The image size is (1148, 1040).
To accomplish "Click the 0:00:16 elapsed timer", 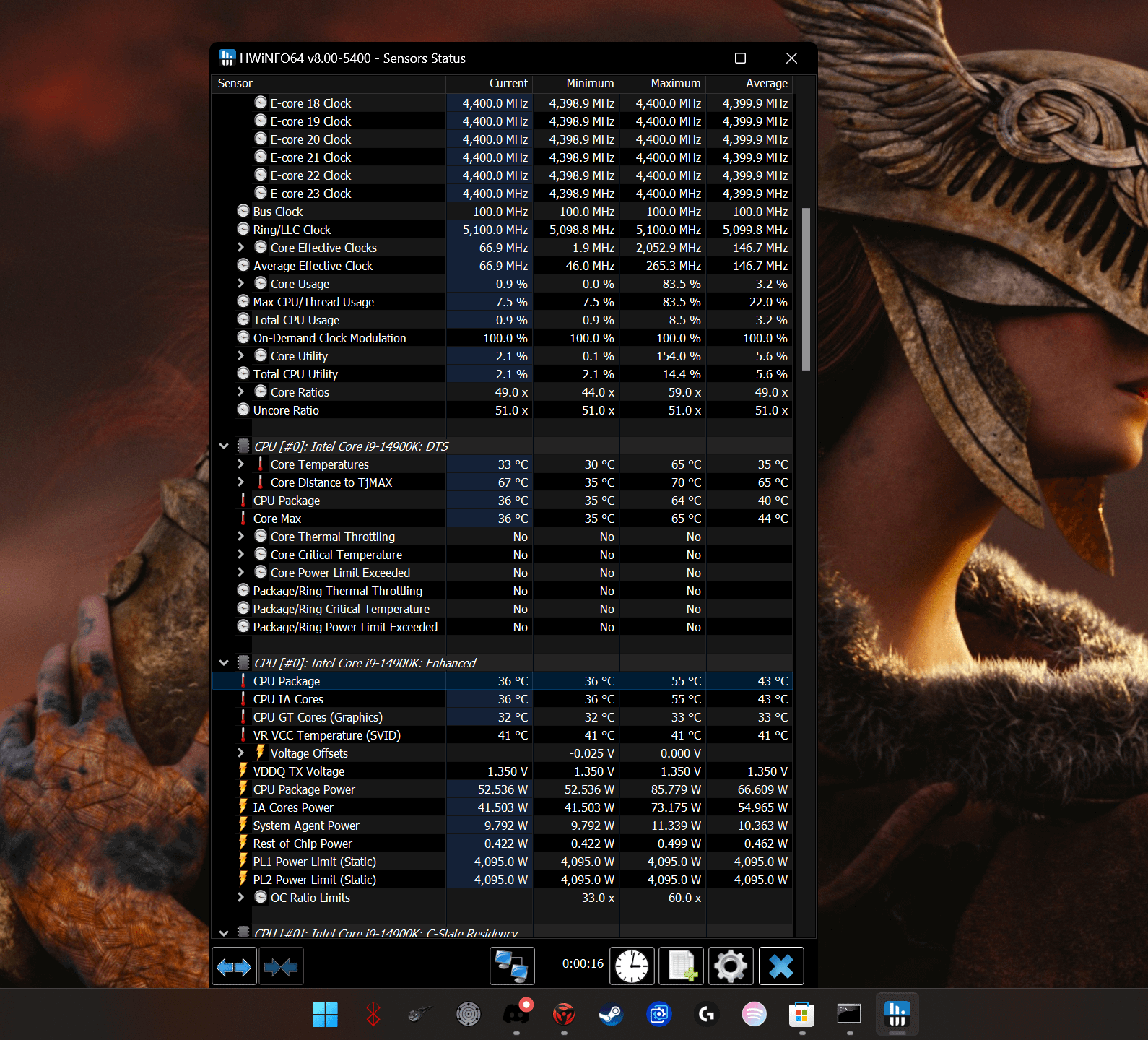I will (583, 963).
